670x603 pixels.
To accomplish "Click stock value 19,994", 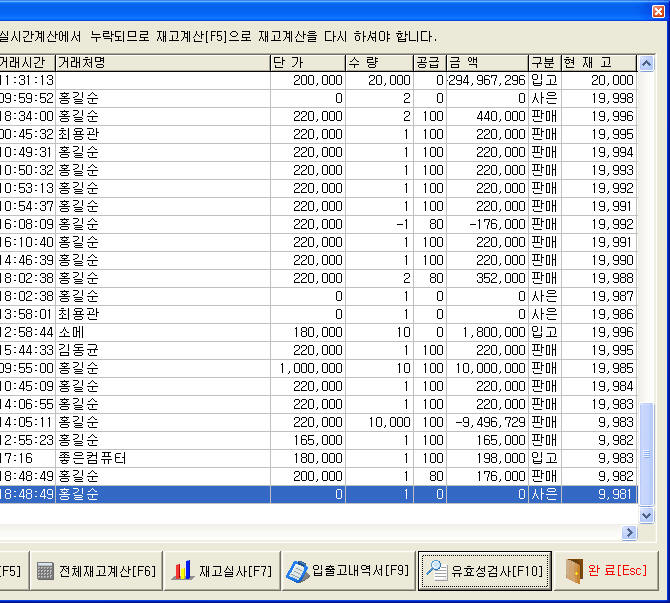I will pos(612,152).
